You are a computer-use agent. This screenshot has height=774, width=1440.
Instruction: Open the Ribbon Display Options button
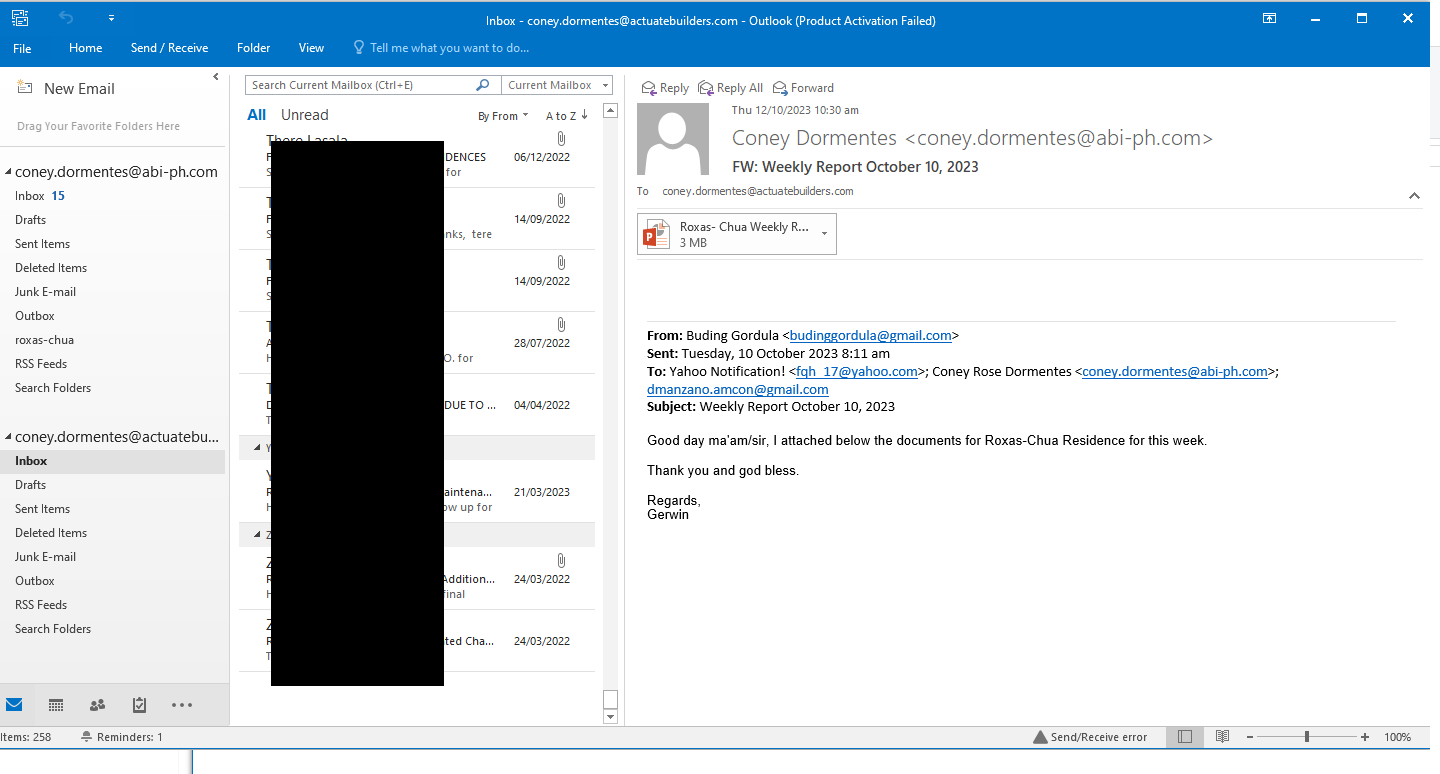click(x=1269, y=18)
